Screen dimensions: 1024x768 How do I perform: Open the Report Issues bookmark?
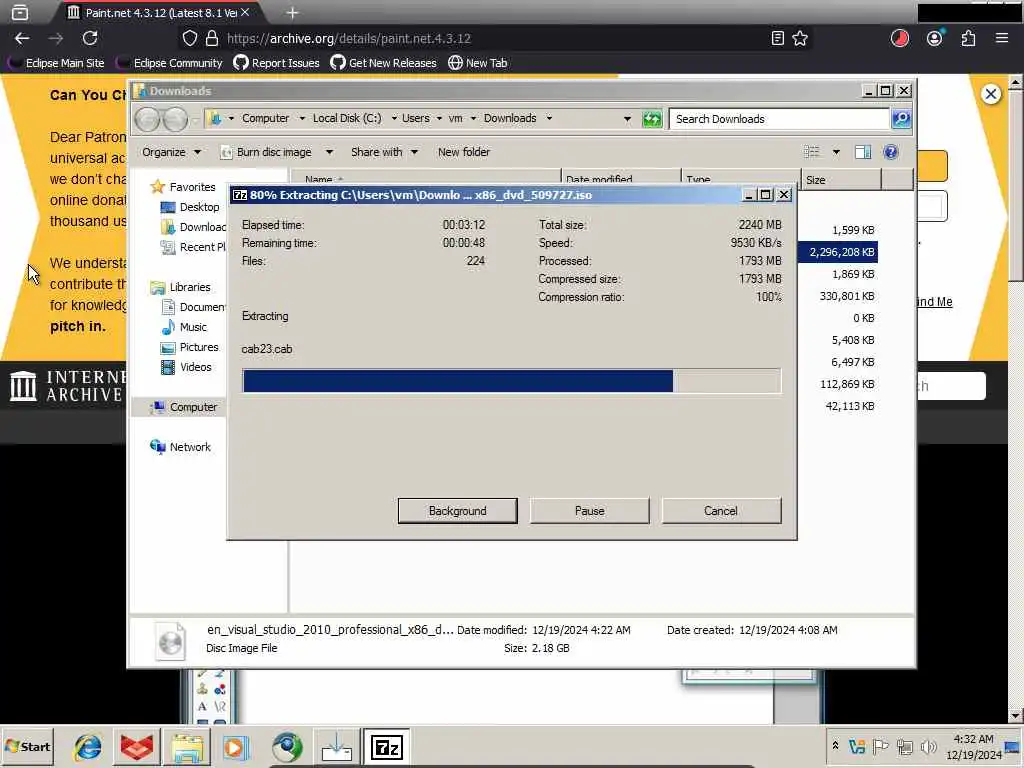[x=276, y=63]
